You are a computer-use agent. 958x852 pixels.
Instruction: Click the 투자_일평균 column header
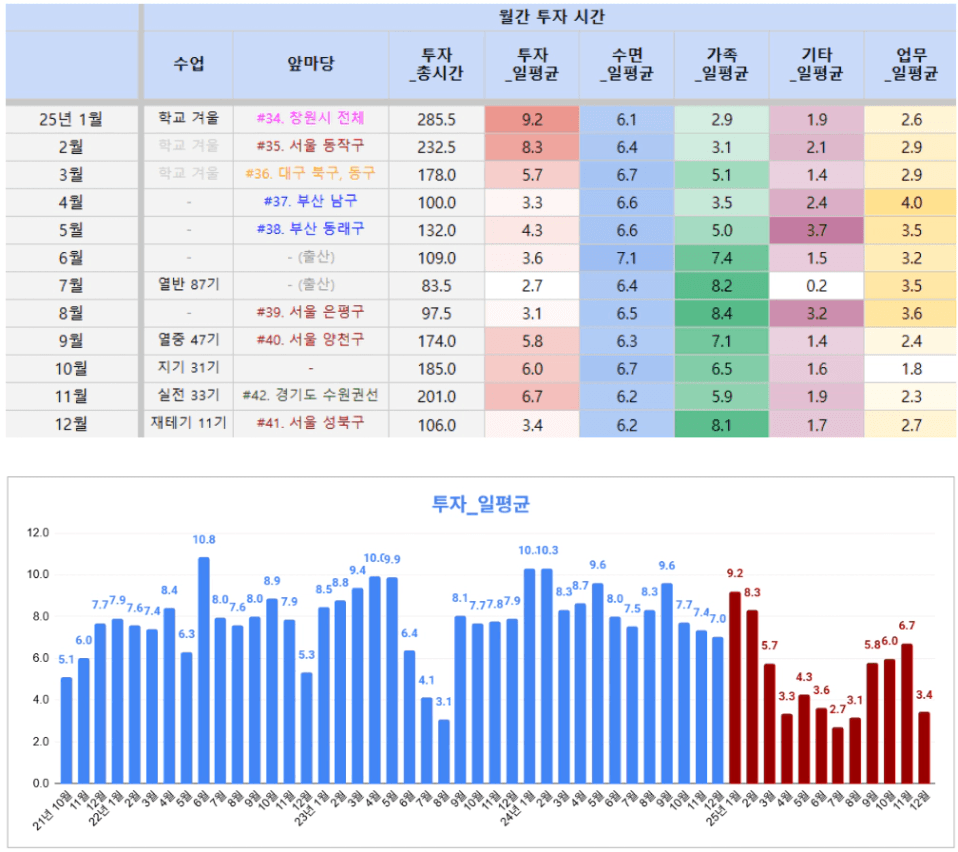pyautogui.click(x=532, y=64)
